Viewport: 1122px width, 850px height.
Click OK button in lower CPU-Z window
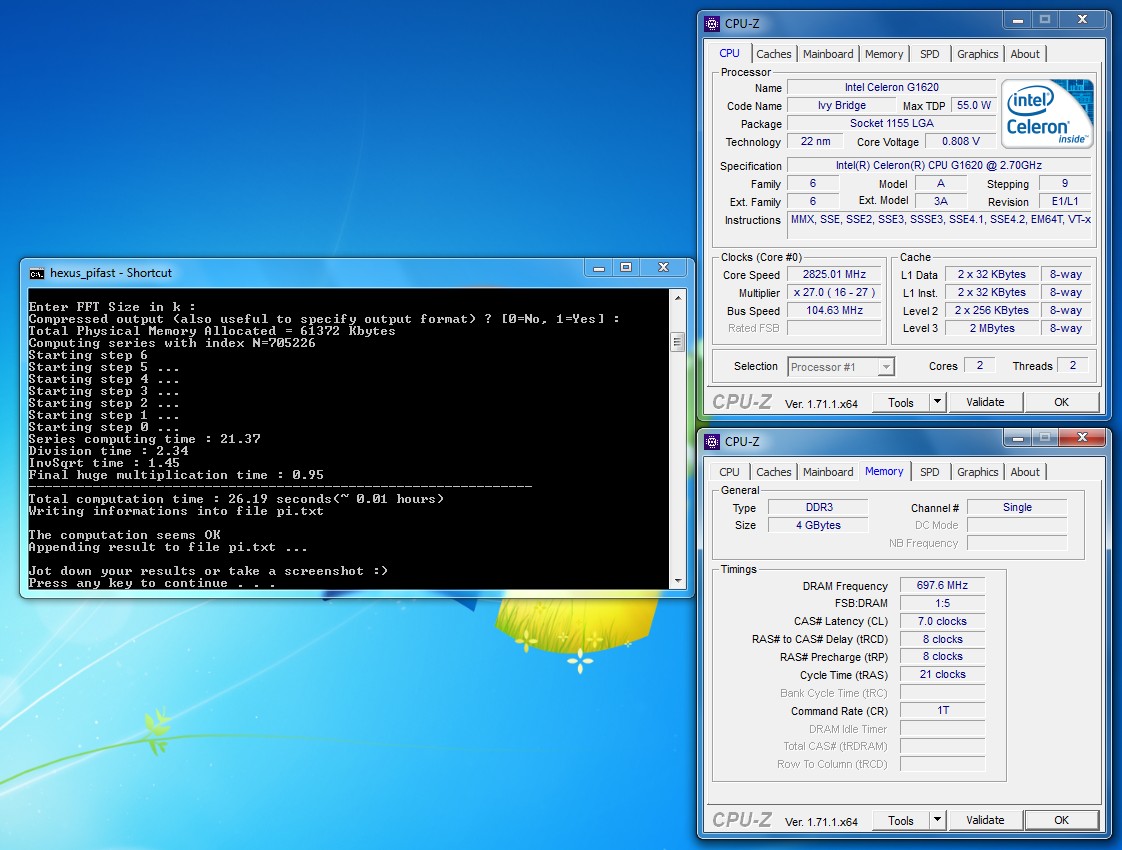[1061, 820]
